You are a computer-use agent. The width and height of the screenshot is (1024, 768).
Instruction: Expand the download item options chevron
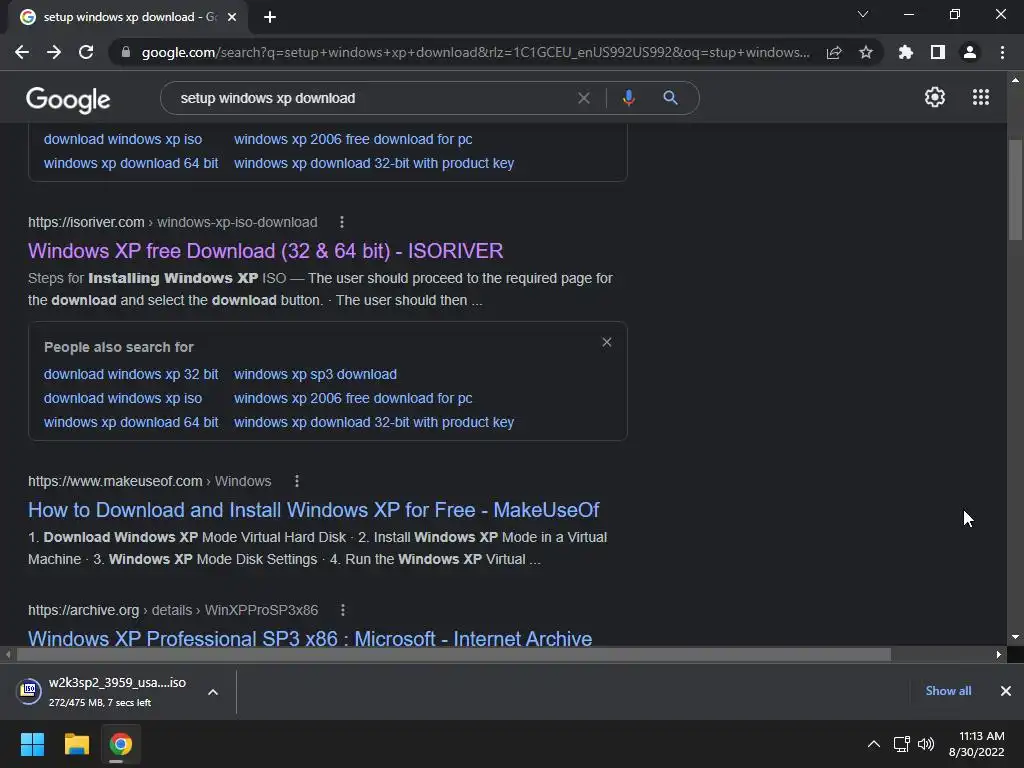coord(213,692)
